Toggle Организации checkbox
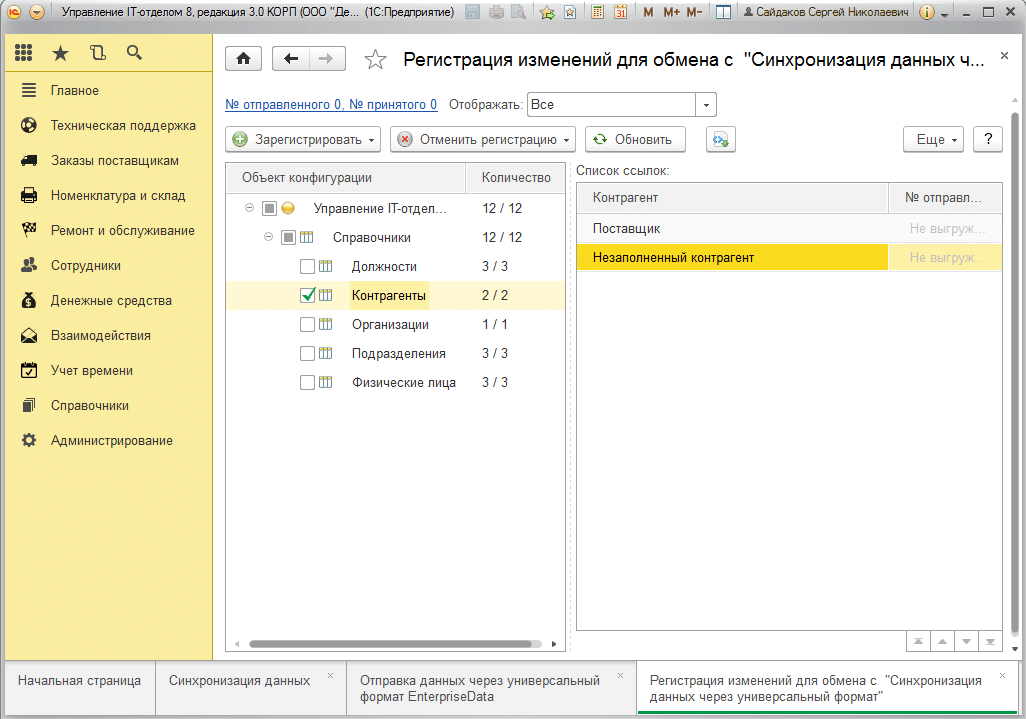Viewport: 1026px width, 719px height. coord(308,324)
